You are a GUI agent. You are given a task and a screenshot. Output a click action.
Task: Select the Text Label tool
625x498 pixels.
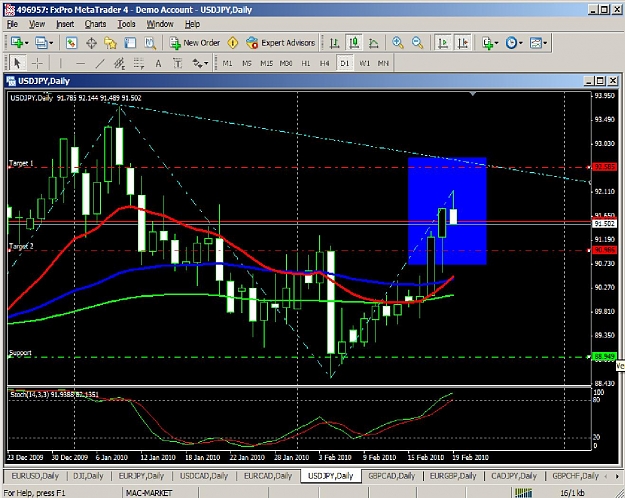(177, 63)
